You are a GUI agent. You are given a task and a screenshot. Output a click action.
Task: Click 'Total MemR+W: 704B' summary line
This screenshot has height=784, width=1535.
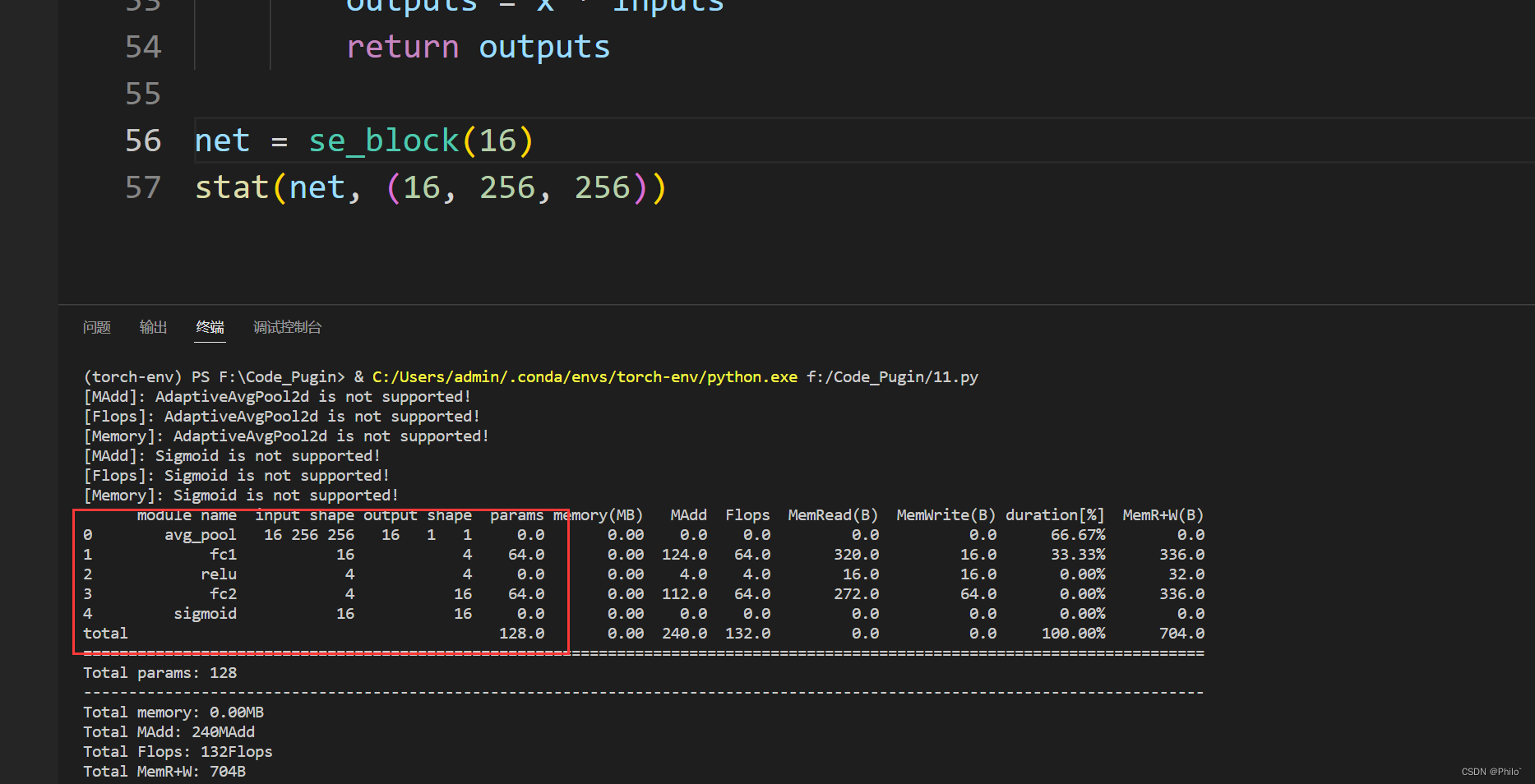(164, 772)
